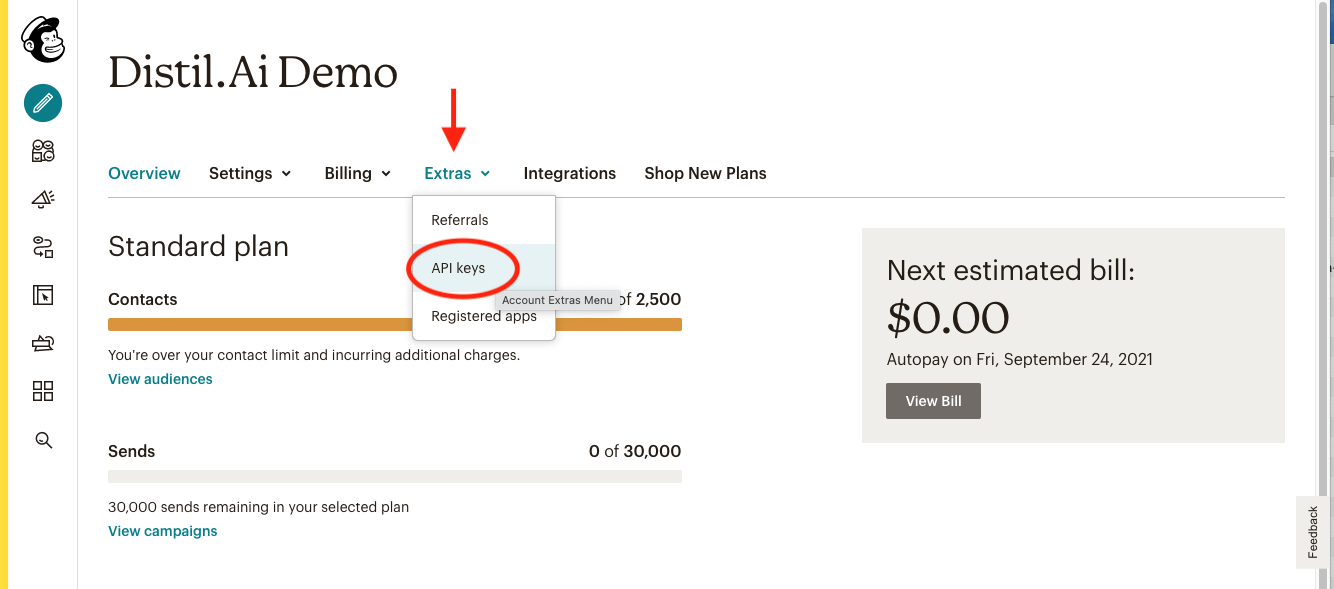Open the Content Studio icon
1334x589 pixels.
[x=43, y=343]
